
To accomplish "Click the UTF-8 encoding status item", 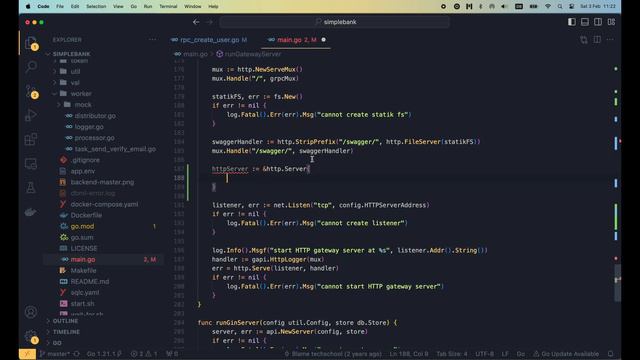I will pos(484,354).
